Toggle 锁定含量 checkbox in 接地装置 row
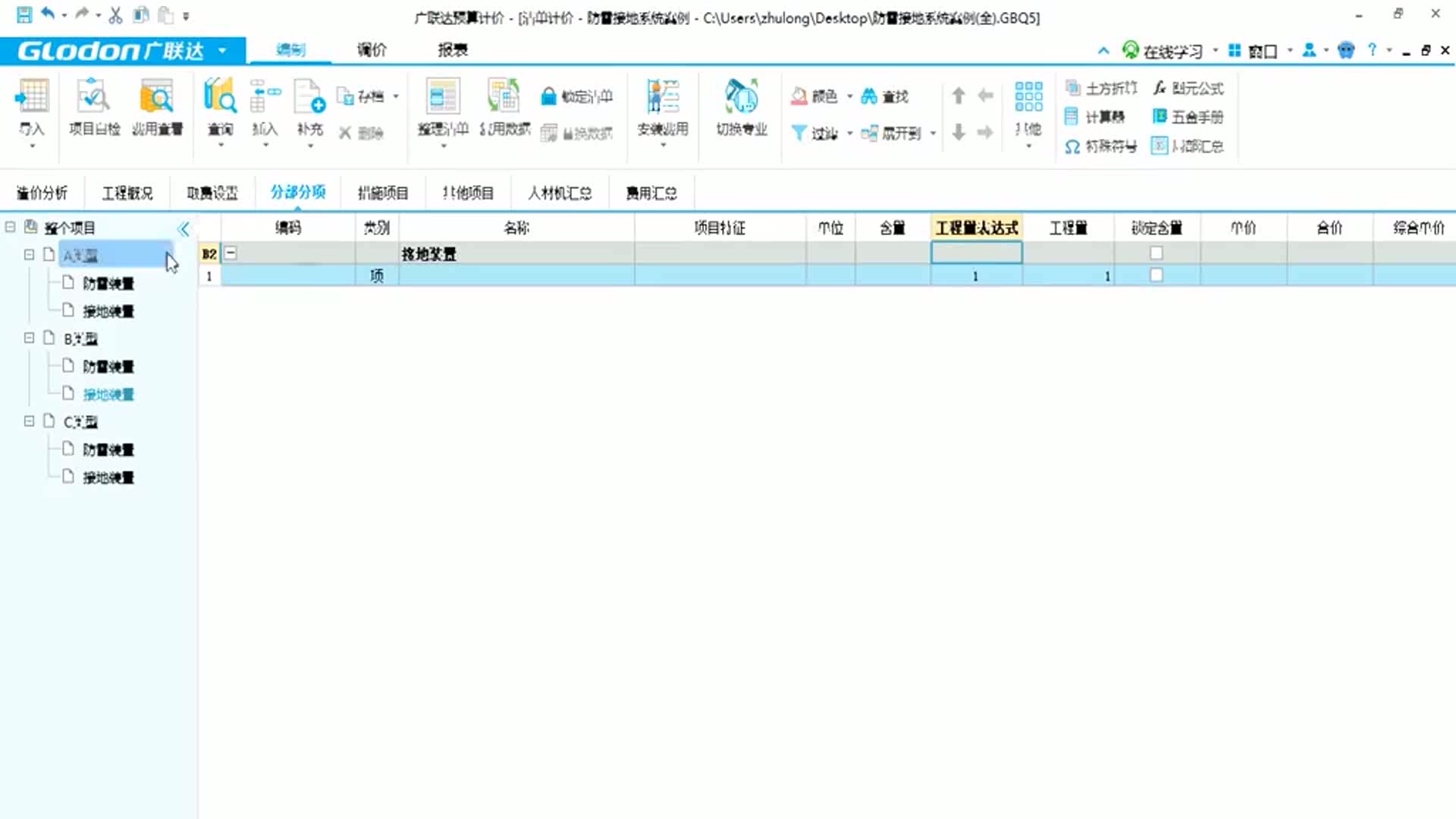 pyautogui.click(x=1156, y=253)
